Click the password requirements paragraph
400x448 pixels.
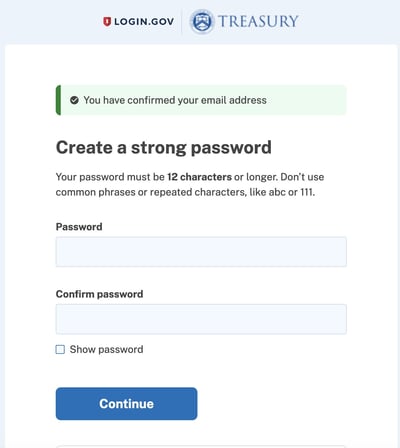(x=190, y=184)
